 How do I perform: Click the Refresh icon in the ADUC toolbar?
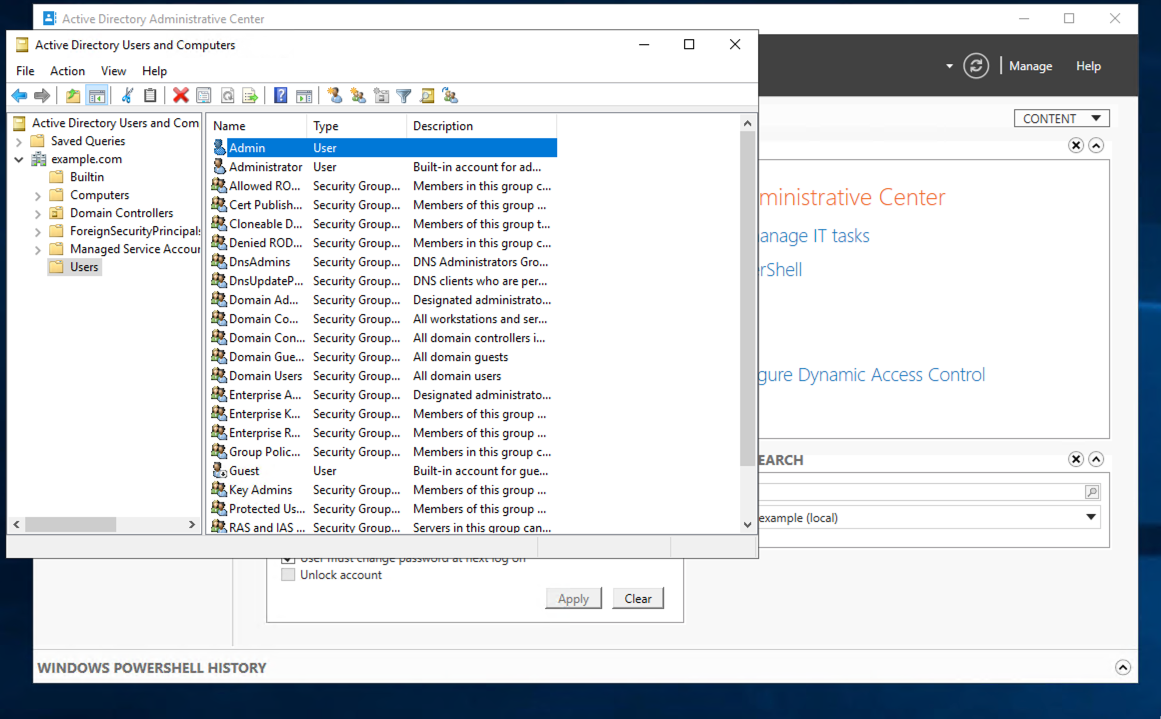[x=227, y=96]
